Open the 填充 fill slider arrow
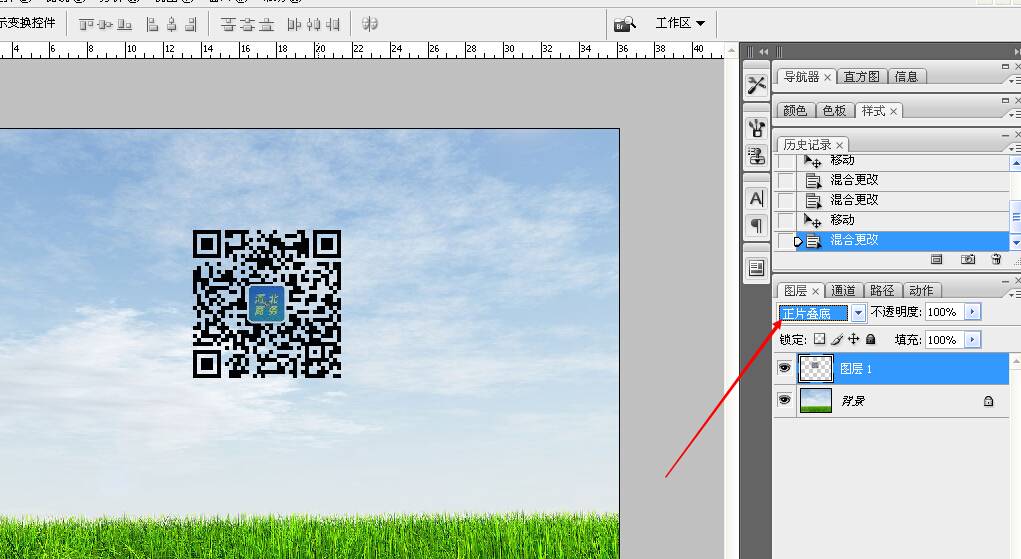Screen dimensions: 1021x559 pyautogui.click(x=972, y=339)
